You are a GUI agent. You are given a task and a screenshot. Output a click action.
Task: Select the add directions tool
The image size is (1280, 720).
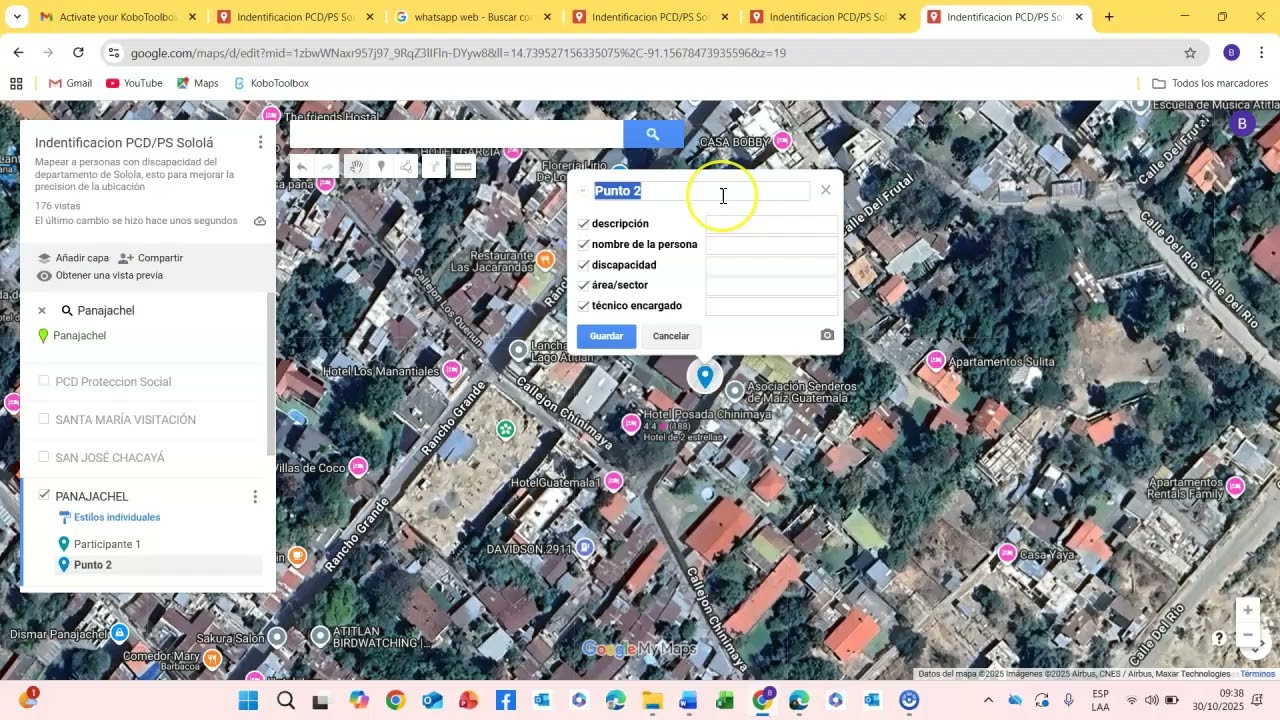(x=434, y=167)
